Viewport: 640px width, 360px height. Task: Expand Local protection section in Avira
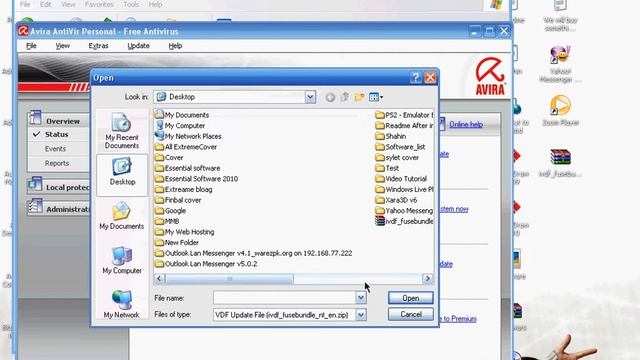[x=58, y=186]
